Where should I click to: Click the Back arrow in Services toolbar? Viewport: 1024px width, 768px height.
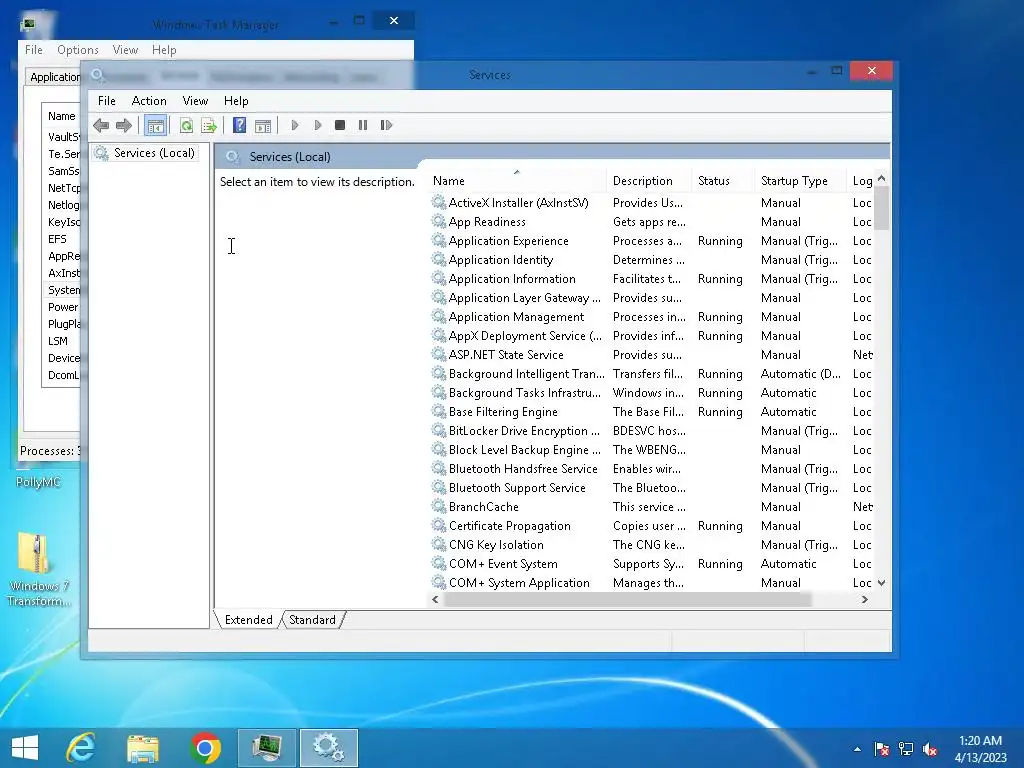click(x=101, y=125)
